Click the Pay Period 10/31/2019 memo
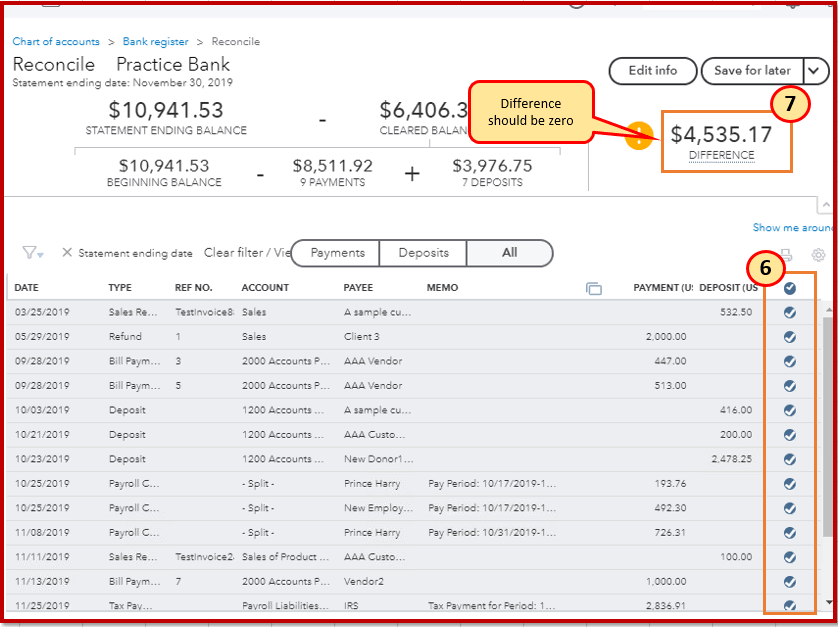This screenshot has width=838, height=627. pos(492,532)
